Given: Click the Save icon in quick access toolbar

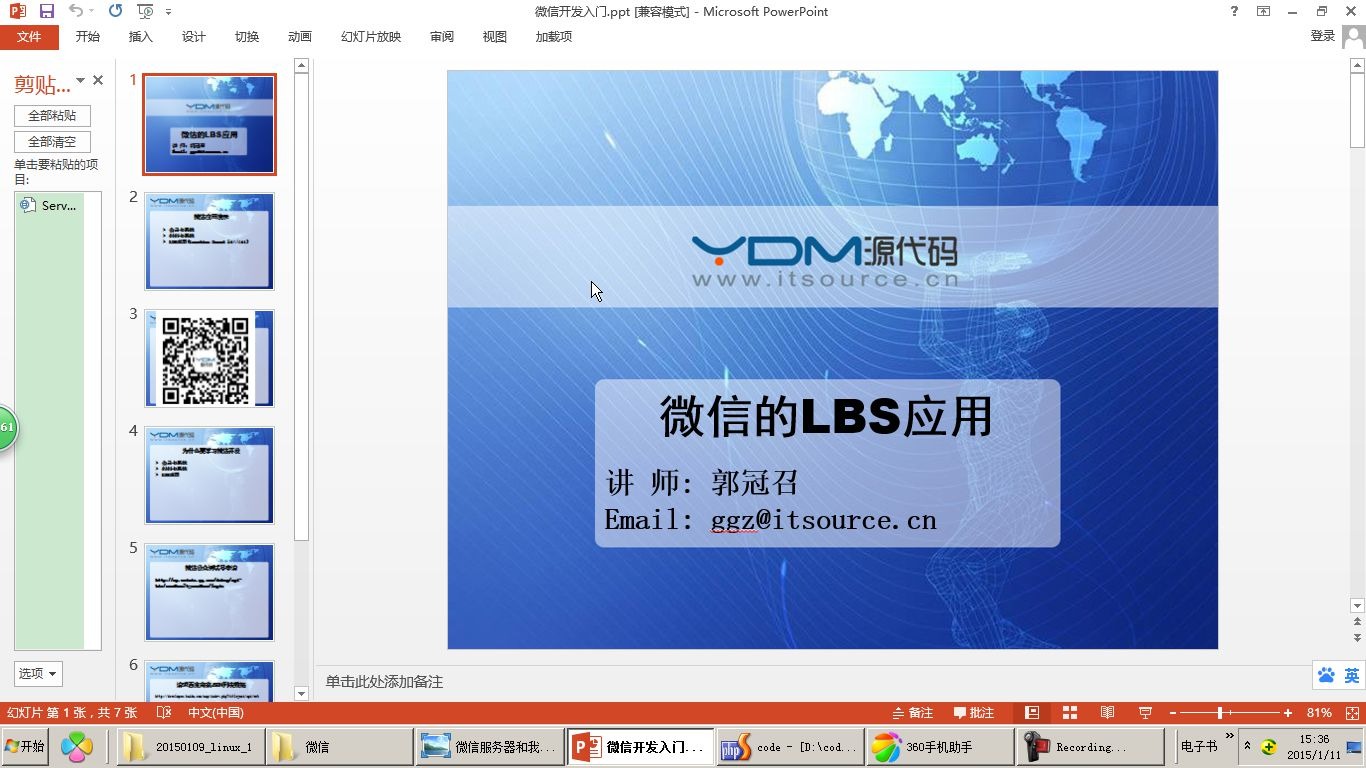Looking at the screenshot, I should click(46, 11).
